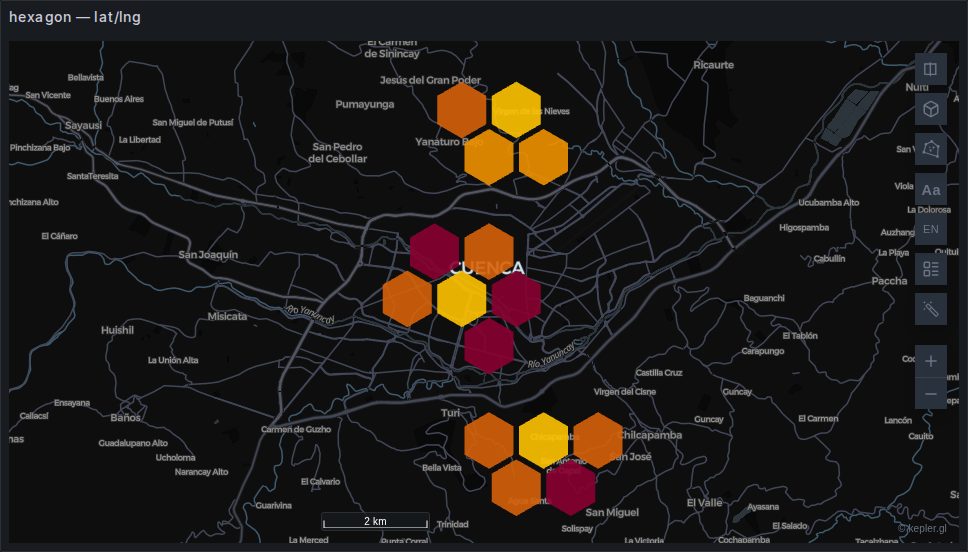This screenshot has height=552, width=968.
Task: Select the orange hexagon directly below Turi
Action: pyautogui.click(x=489, y=440)
